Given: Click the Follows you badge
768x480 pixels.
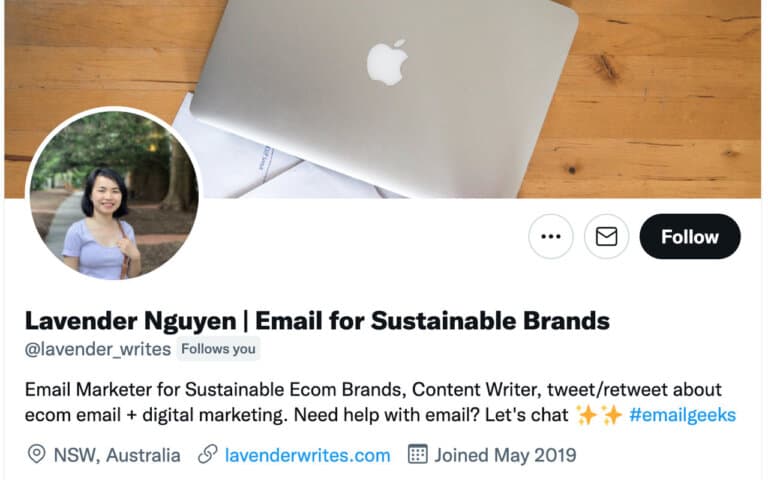Looking at the screenshot, I should (218, 349).
